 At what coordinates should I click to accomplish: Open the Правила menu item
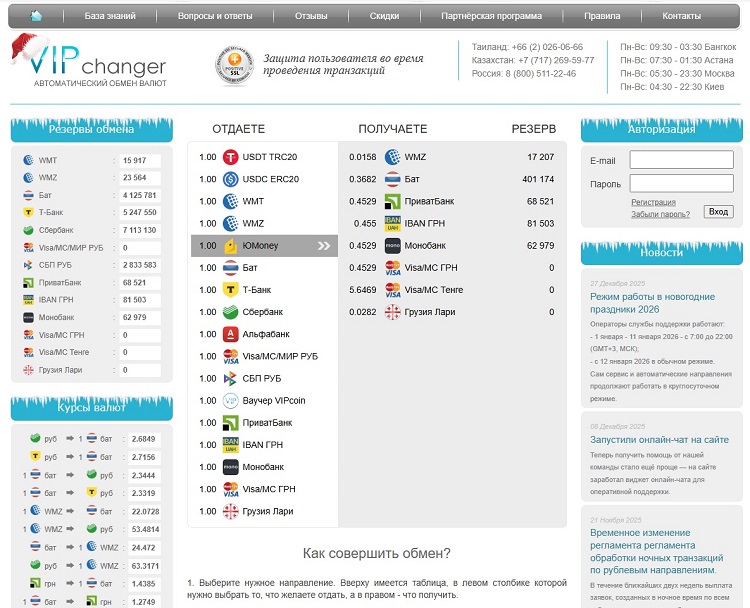pos(602,16)
